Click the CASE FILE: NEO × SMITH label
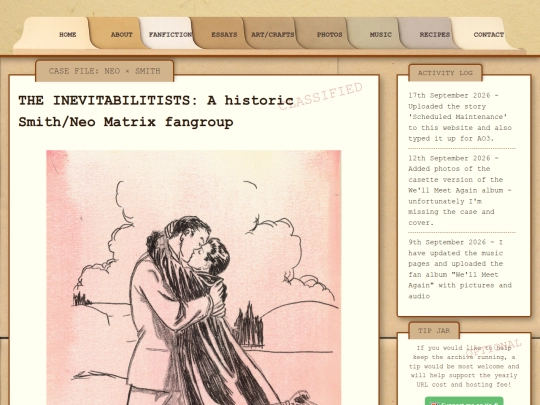This screenshot has height=405, width=540. click(104, 71)
